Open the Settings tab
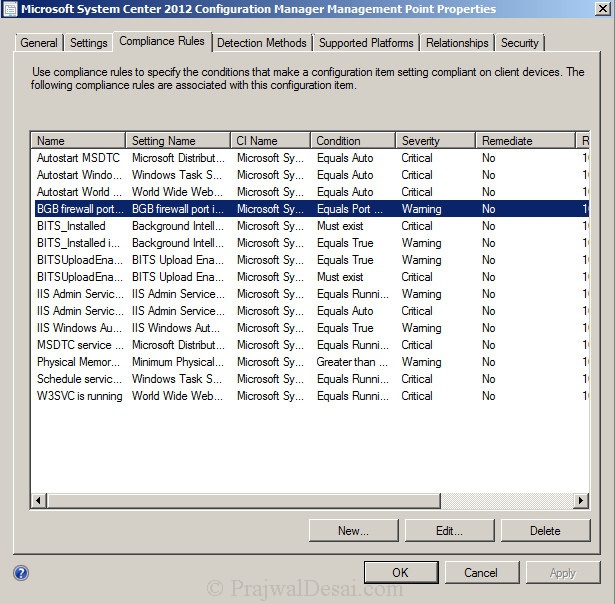 tap(89, 42)
